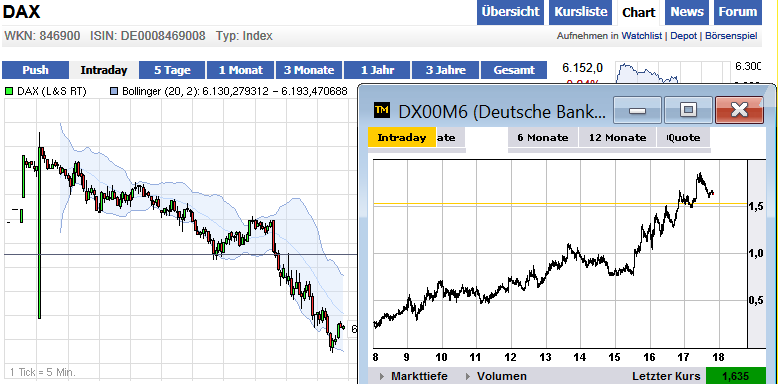778x384 pixels.
Task: Click the TM icon in DX00M6 window title
Action: pyautogui.click(x=382, y=111)
